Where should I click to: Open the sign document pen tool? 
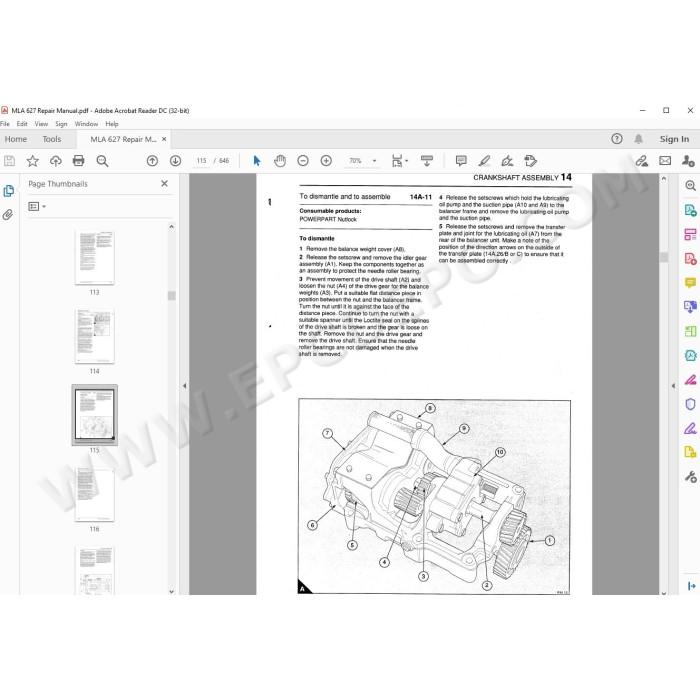click(x=507, y=161)
